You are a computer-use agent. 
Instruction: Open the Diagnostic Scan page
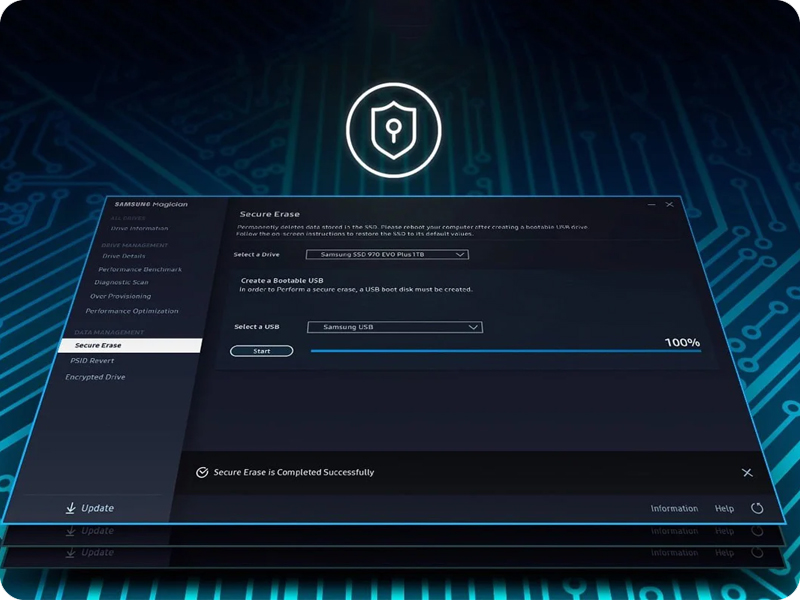point(120,282)
